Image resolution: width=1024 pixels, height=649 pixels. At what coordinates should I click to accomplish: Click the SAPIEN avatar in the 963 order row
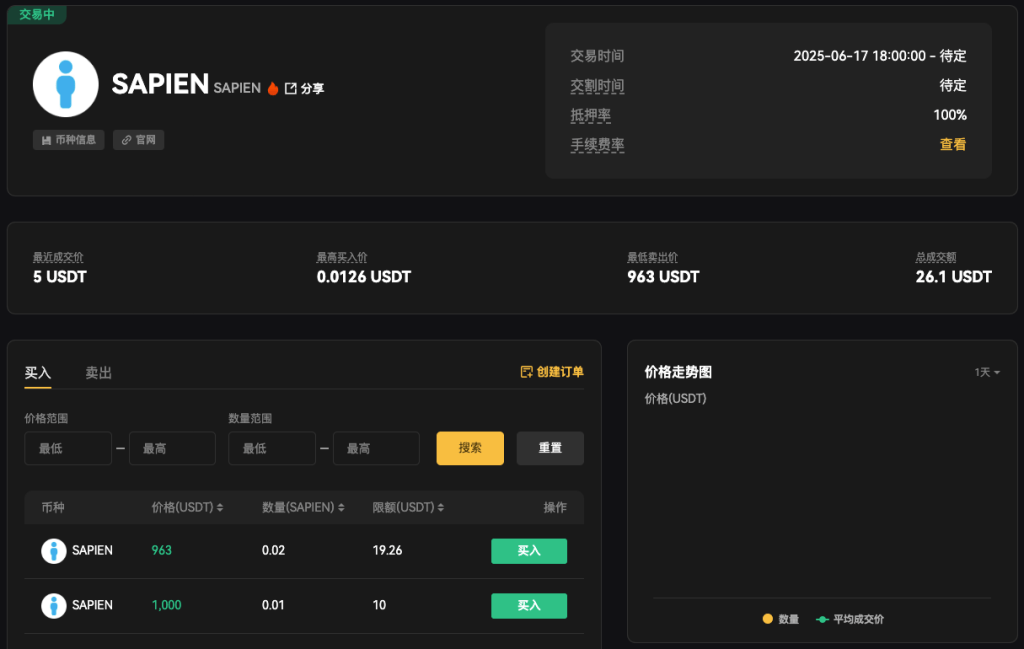(x=53, y=551)
